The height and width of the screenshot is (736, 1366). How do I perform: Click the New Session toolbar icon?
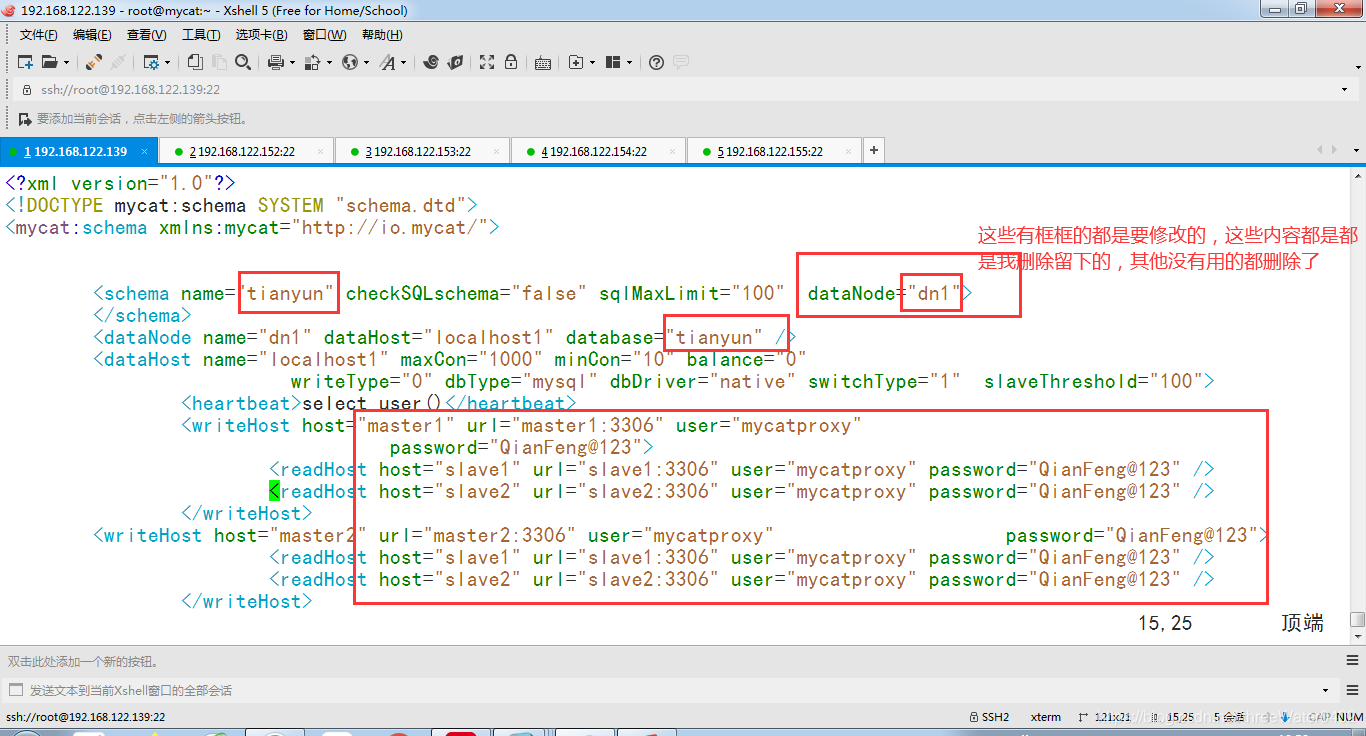click(26, 62)
